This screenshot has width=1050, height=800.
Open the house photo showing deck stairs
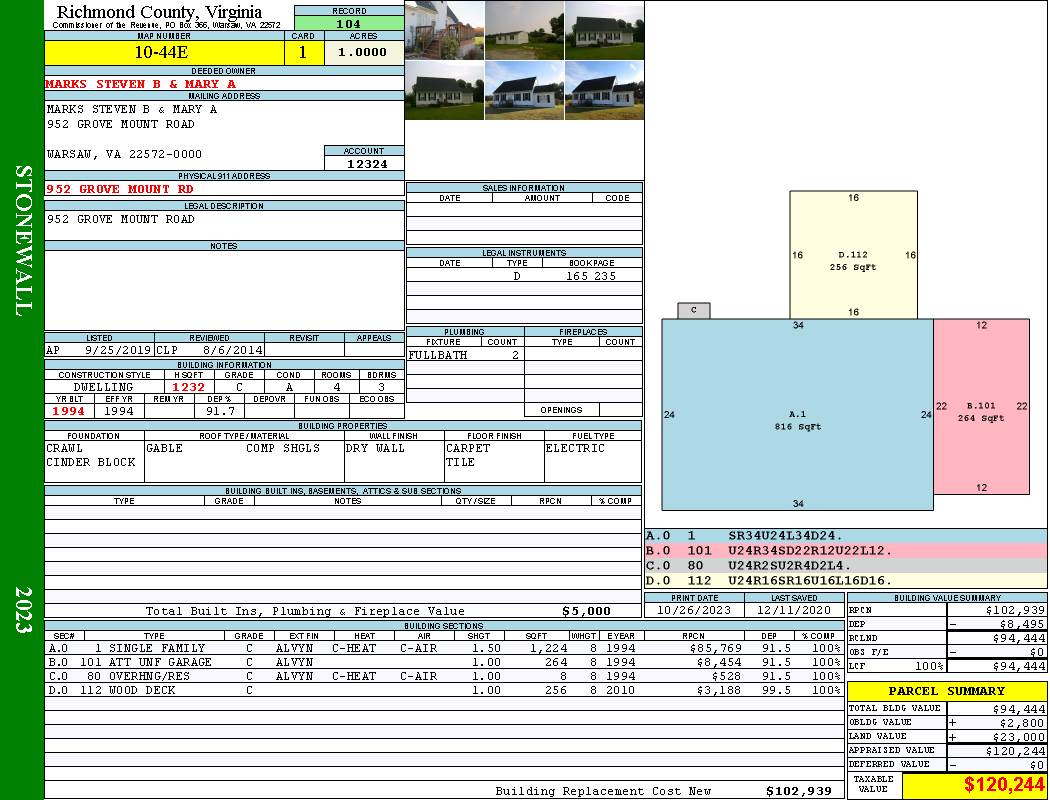(x=444, y=30)
